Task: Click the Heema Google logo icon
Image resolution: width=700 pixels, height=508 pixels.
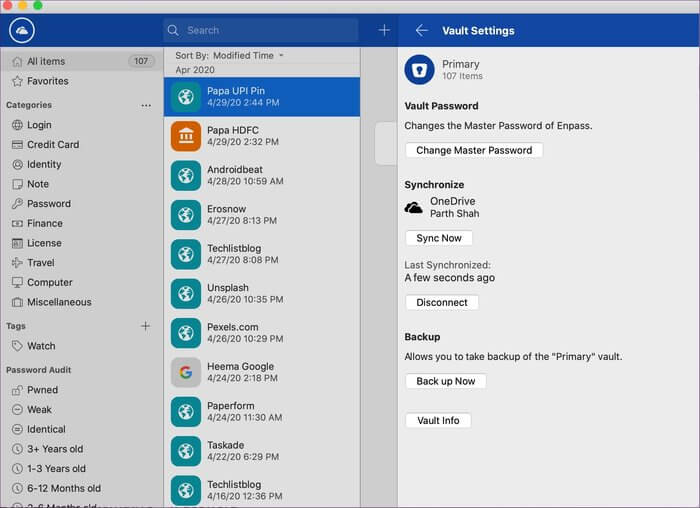Action: (186, 372)
